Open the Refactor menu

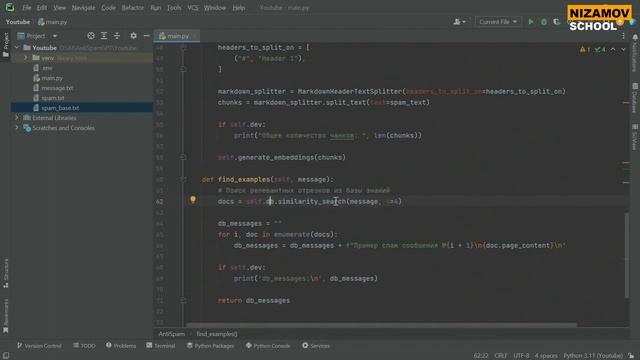tap(133, 8)
